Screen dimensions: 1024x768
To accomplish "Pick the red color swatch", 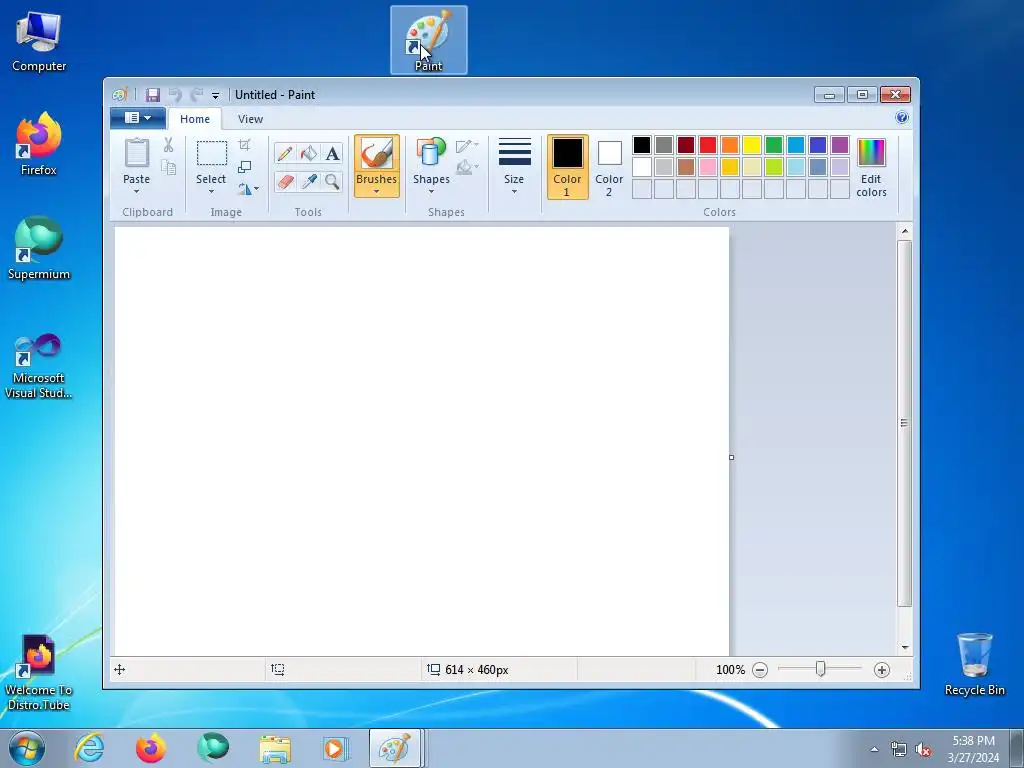I will pos(708,144).
